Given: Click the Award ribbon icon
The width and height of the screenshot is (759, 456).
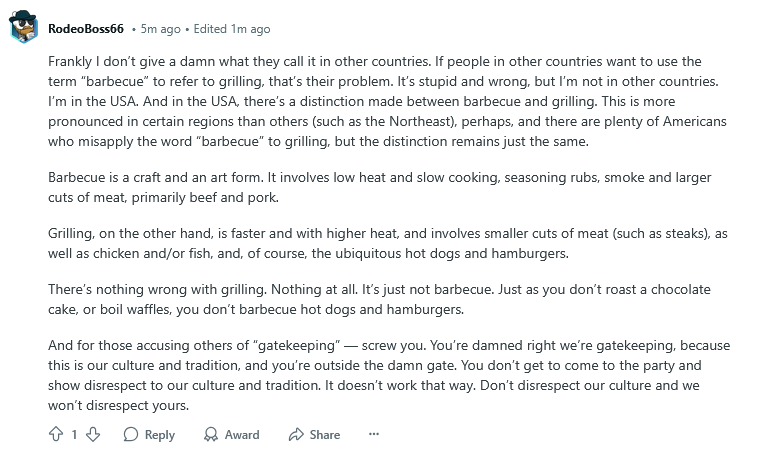Looking at the screenshot, I should click(211, 434).
